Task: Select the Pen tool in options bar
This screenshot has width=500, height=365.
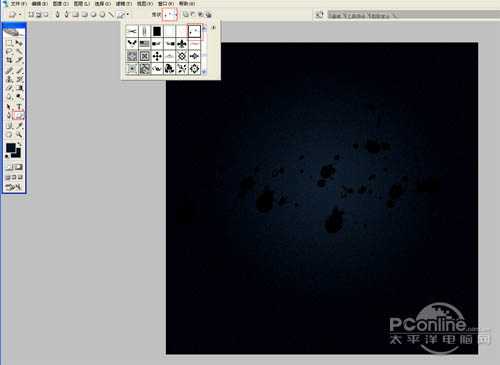Action: 58,14
